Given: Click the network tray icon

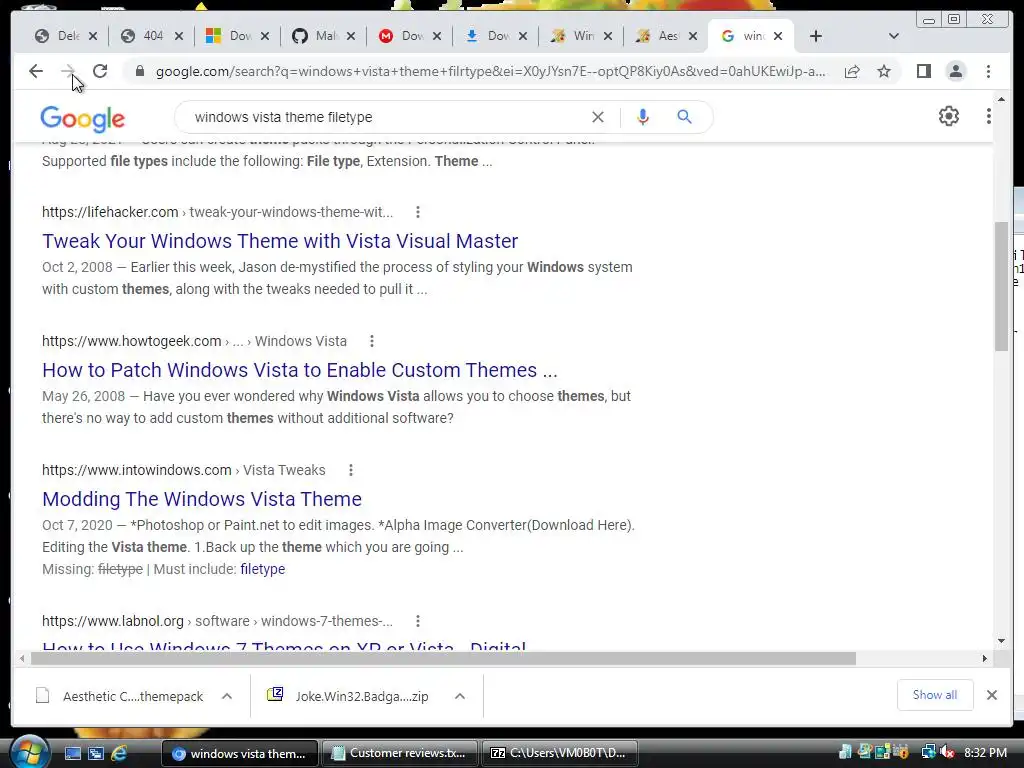Looking at the screenshot, I should pos(929,752).
